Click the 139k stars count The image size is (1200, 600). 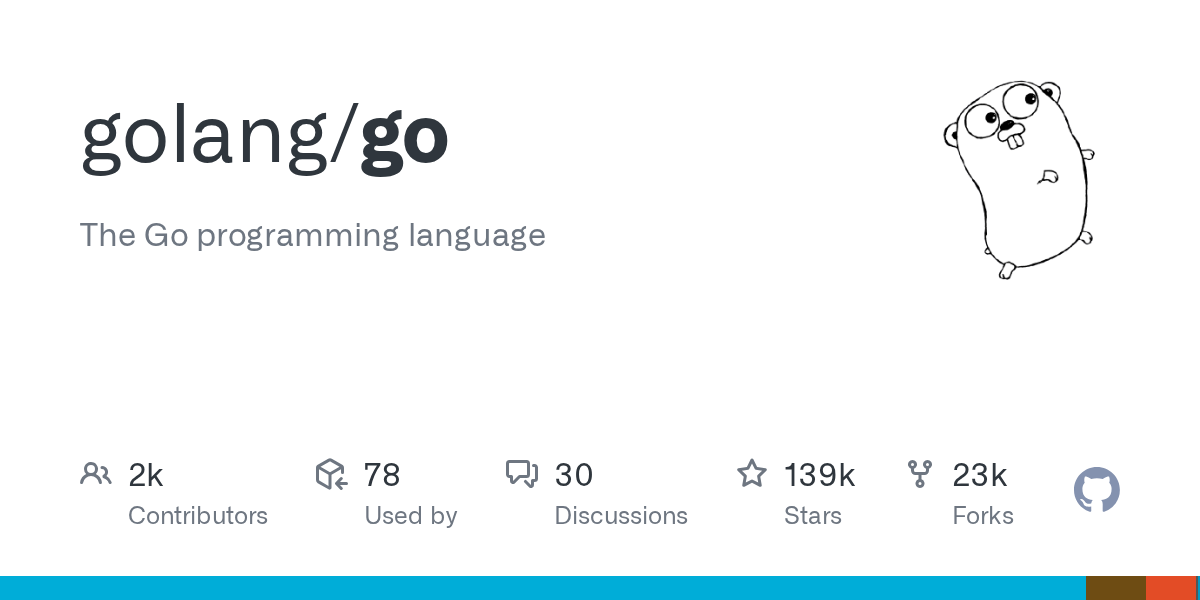[x=820, y=475]
